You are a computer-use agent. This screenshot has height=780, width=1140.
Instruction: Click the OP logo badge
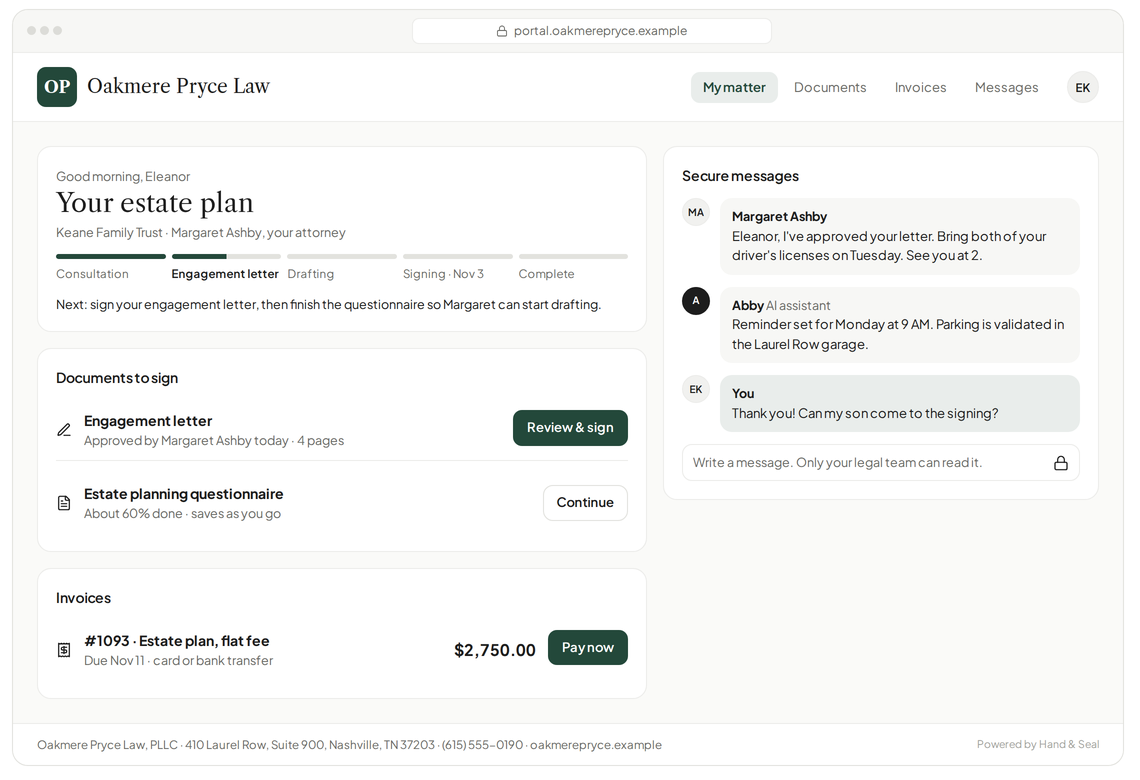click(57, 87)
